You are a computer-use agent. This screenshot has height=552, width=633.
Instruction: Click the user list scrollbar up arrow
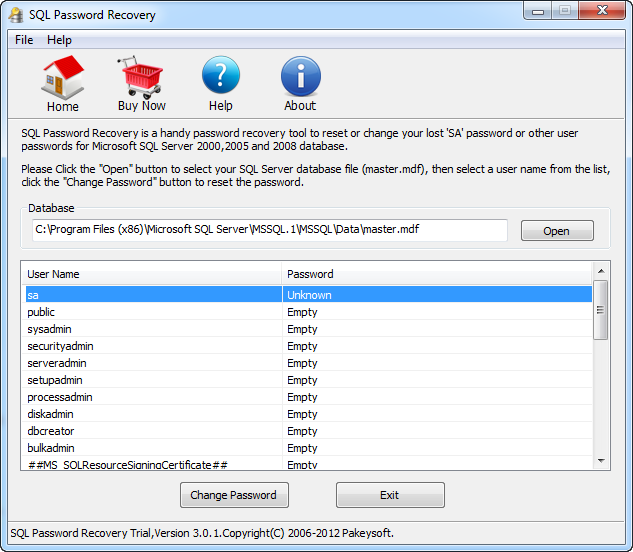[601, 271]
